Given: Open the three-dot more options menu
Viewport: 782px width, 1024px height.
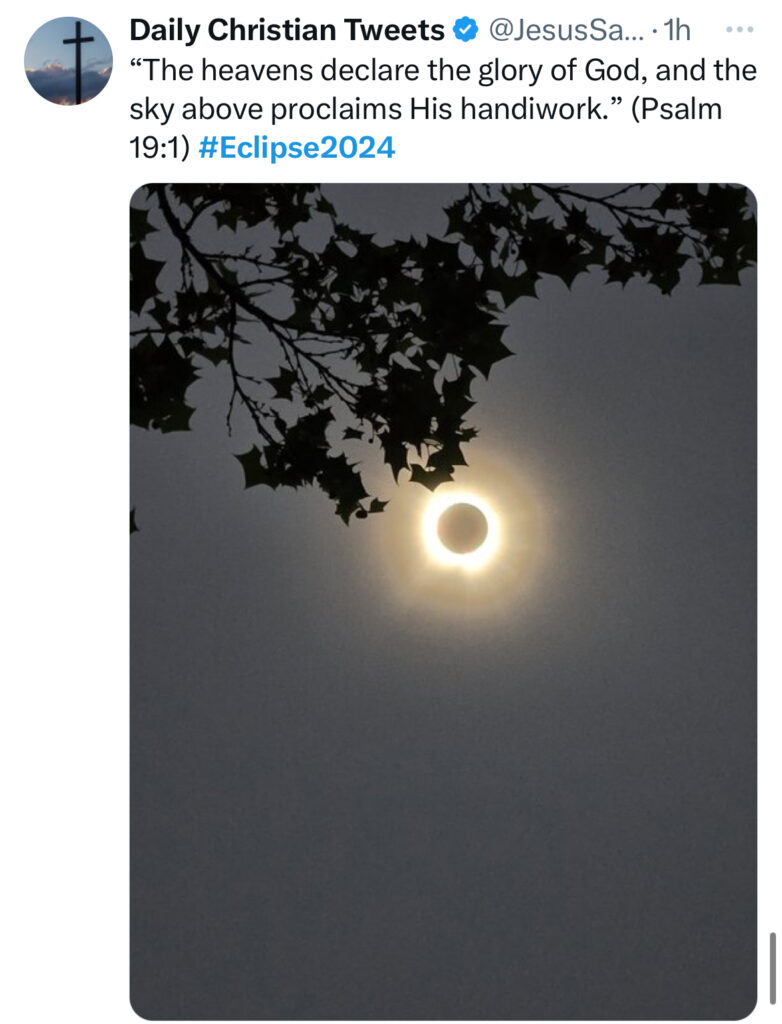Looking at the screenshot, I should pyautogui.click(x=740, y=29).
